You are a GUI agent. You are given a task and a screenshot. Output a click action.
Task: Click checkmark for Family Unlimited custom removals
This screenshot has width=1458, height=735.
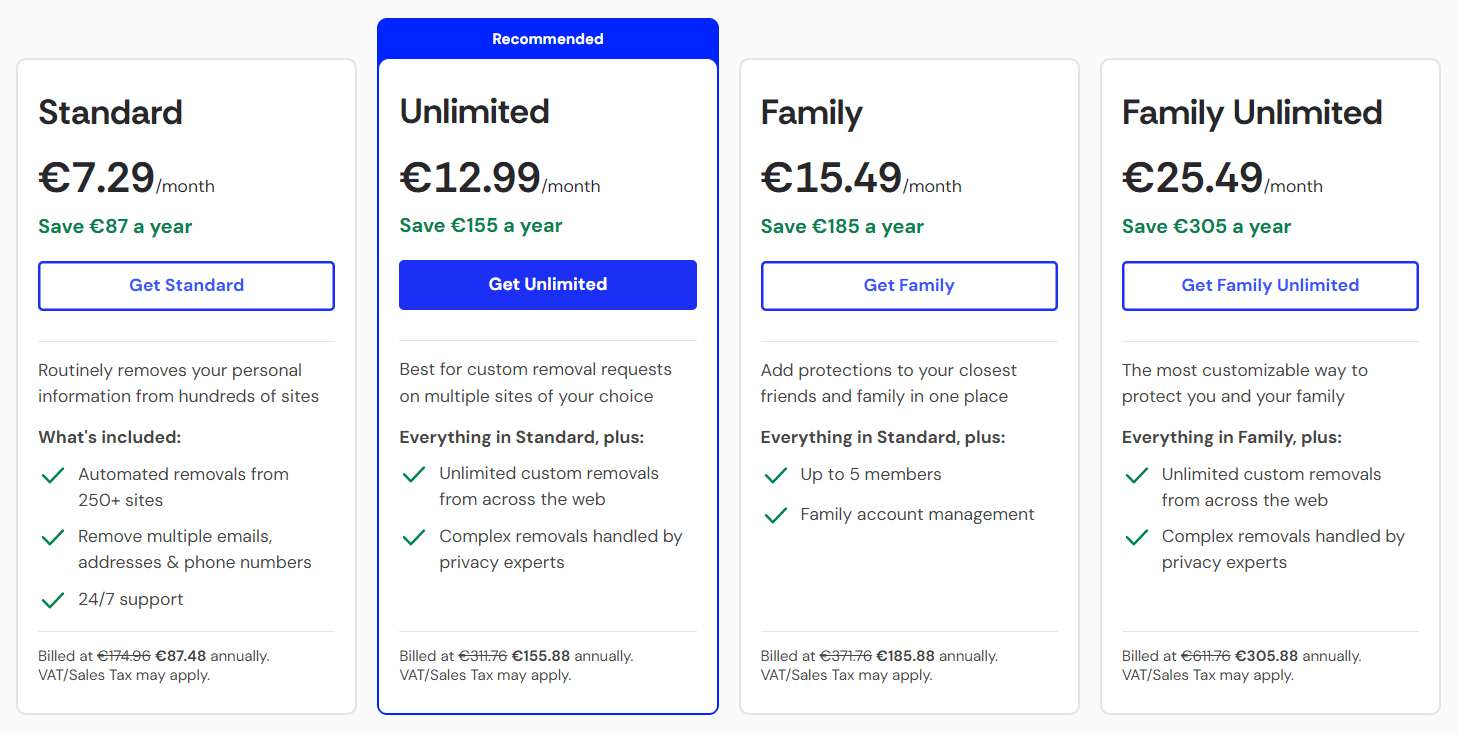click(x=1136, y=475)
